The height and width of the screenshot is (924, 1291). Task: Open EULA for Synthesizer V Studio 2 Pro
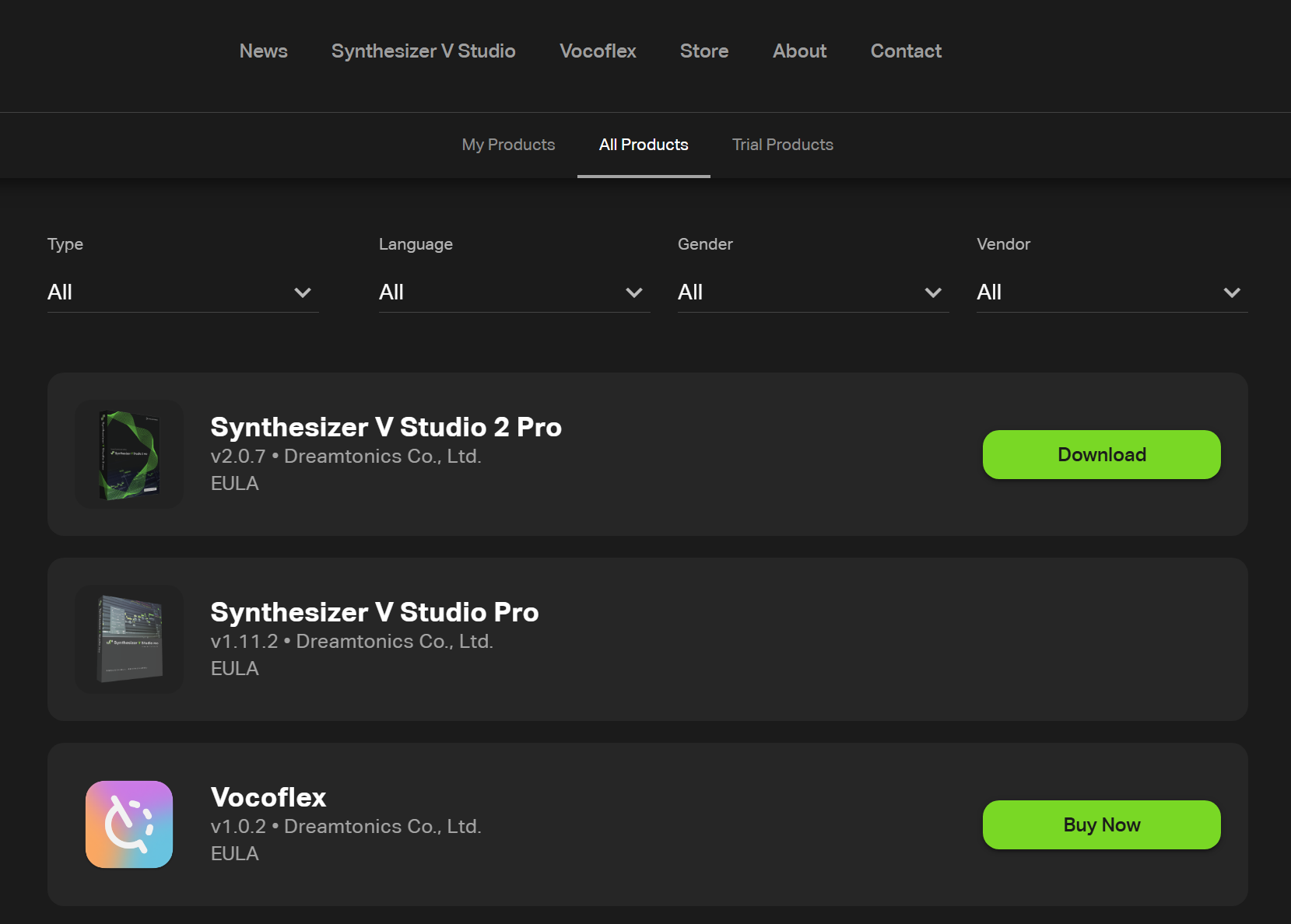(x=234, y=484)
